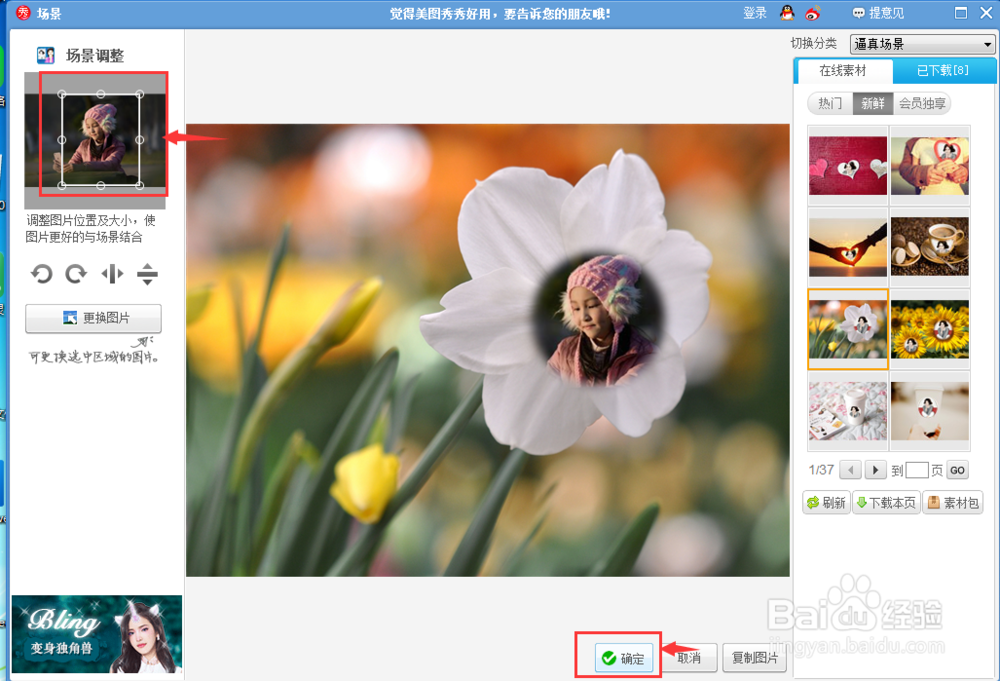
Task: Open the 提意见 feedback link
Action: 878,13
